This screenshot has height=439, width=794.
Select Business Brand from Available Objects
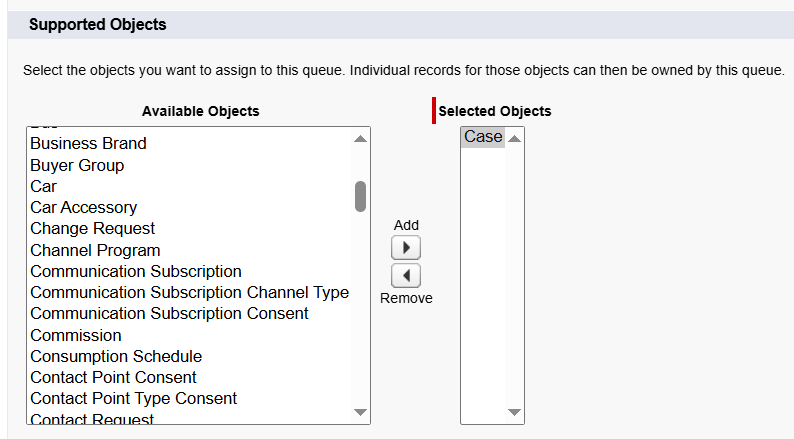click(88, 143)
